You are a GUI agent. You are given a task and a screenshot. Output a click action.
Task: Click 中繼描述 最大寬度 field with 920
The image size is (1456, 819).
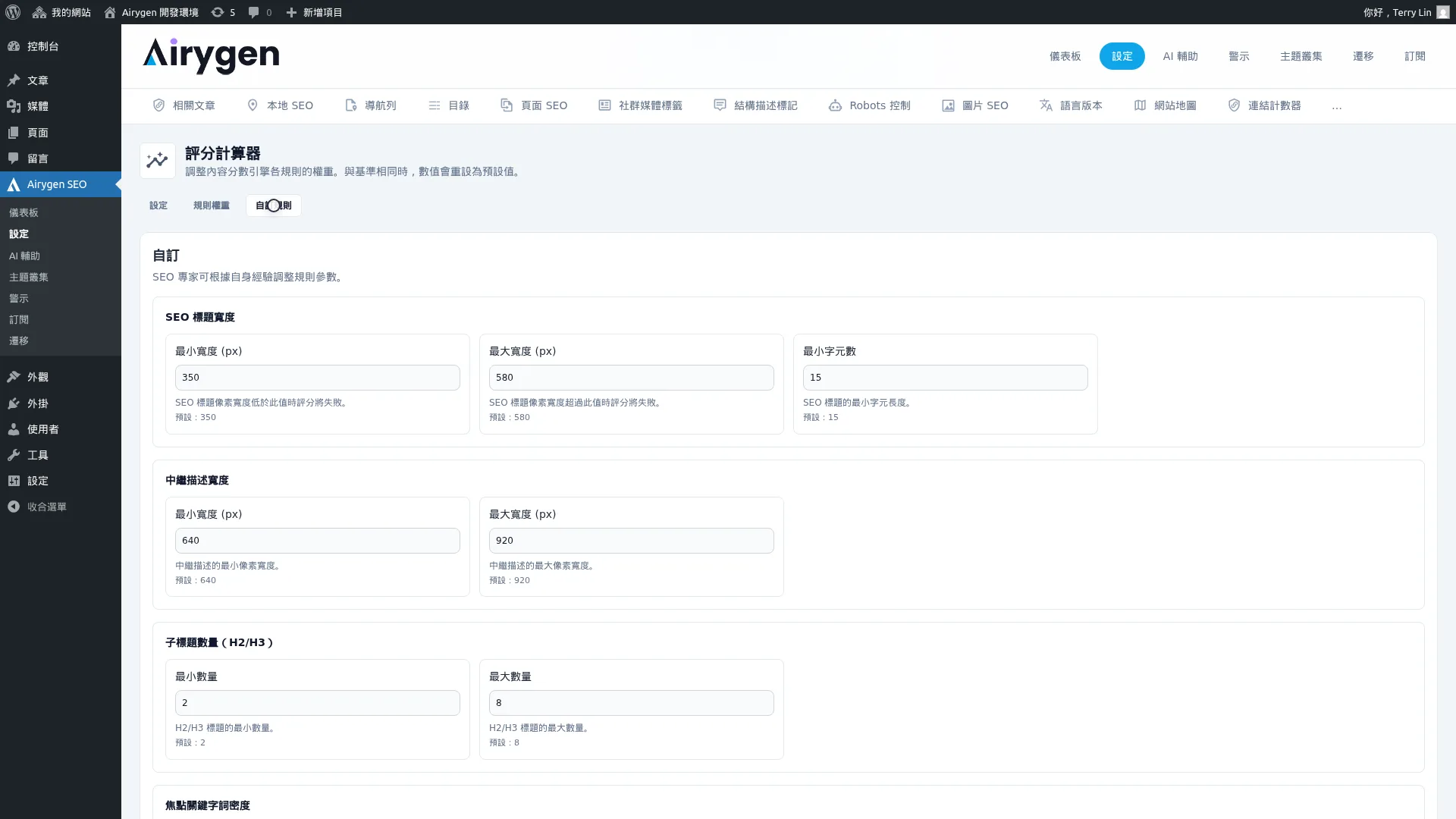point(631,541)
